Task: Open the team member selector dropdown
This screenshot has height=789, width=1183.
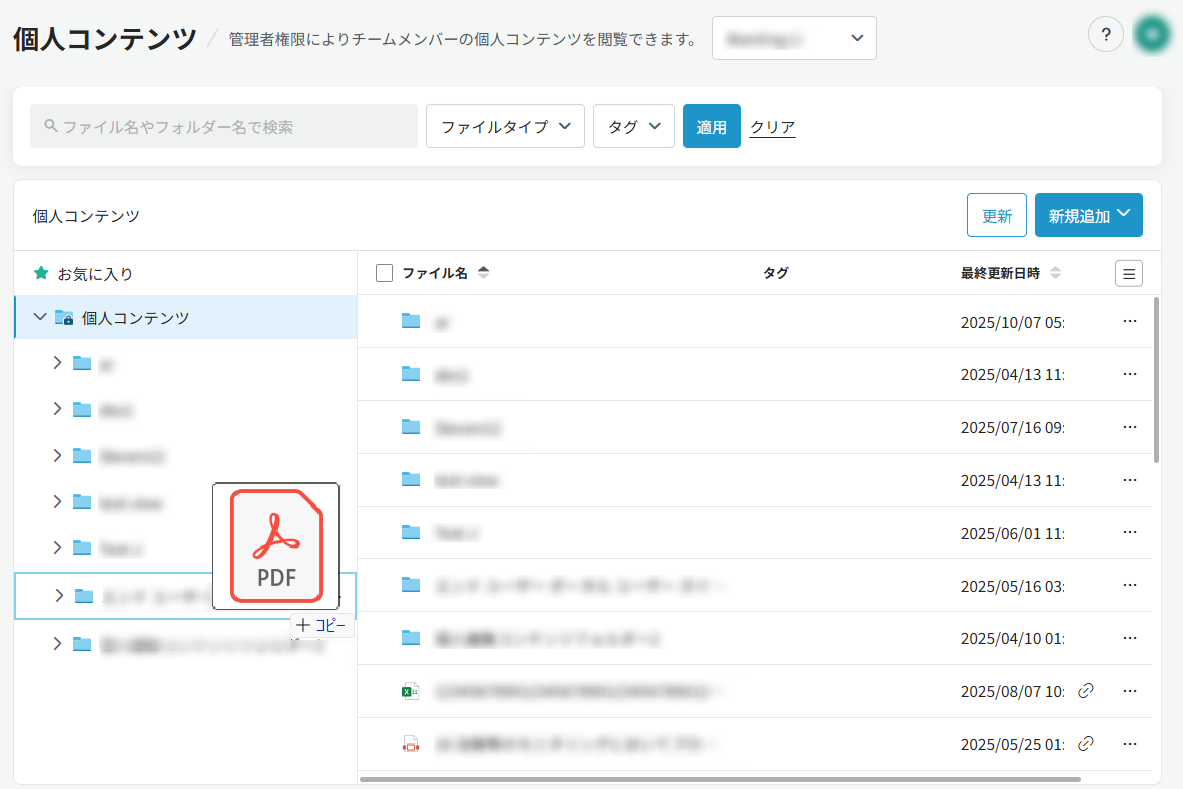Action: [794, 38]
